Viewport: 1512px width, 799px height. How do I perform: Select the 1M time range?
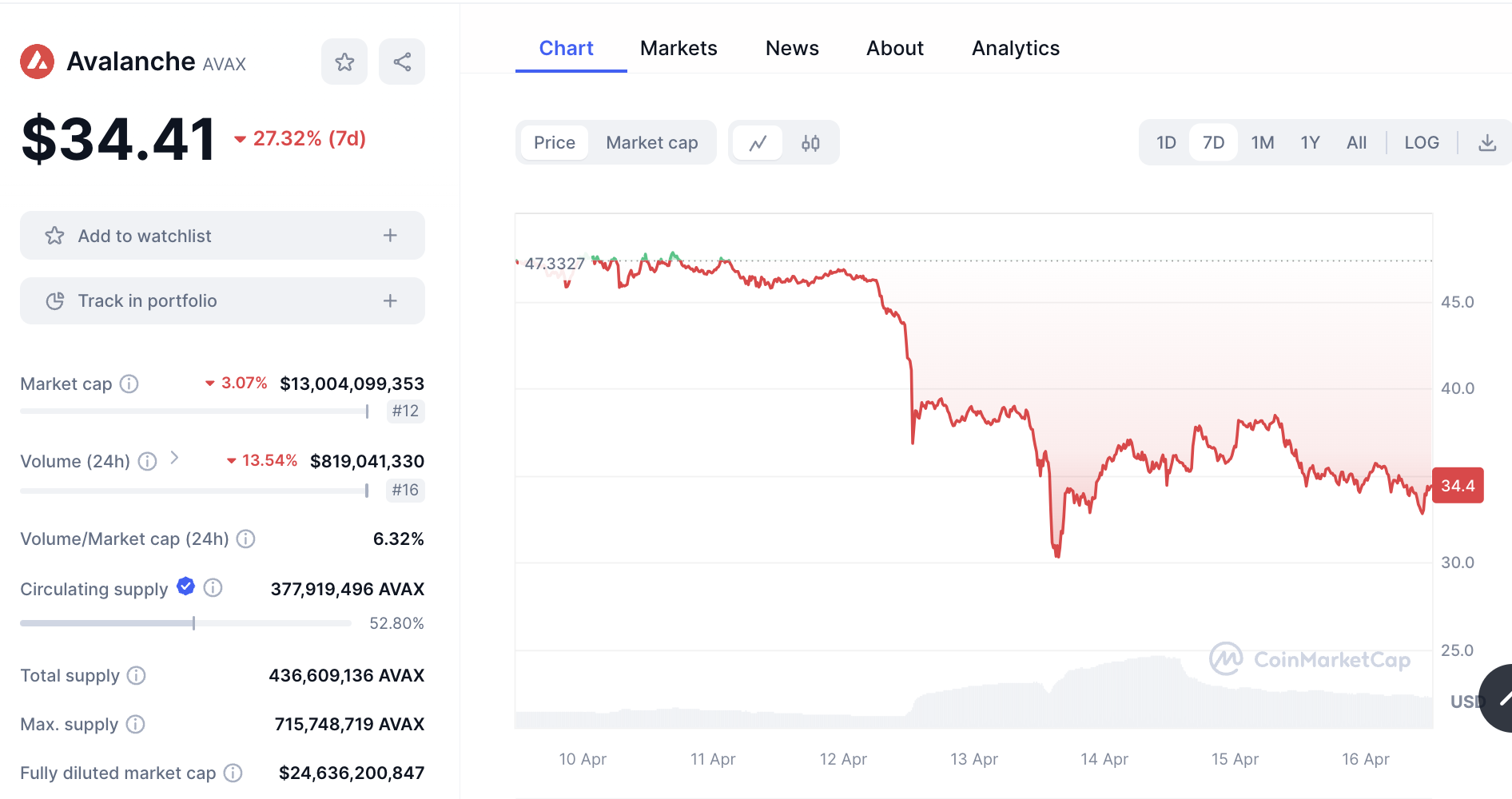click(1262, 143)
